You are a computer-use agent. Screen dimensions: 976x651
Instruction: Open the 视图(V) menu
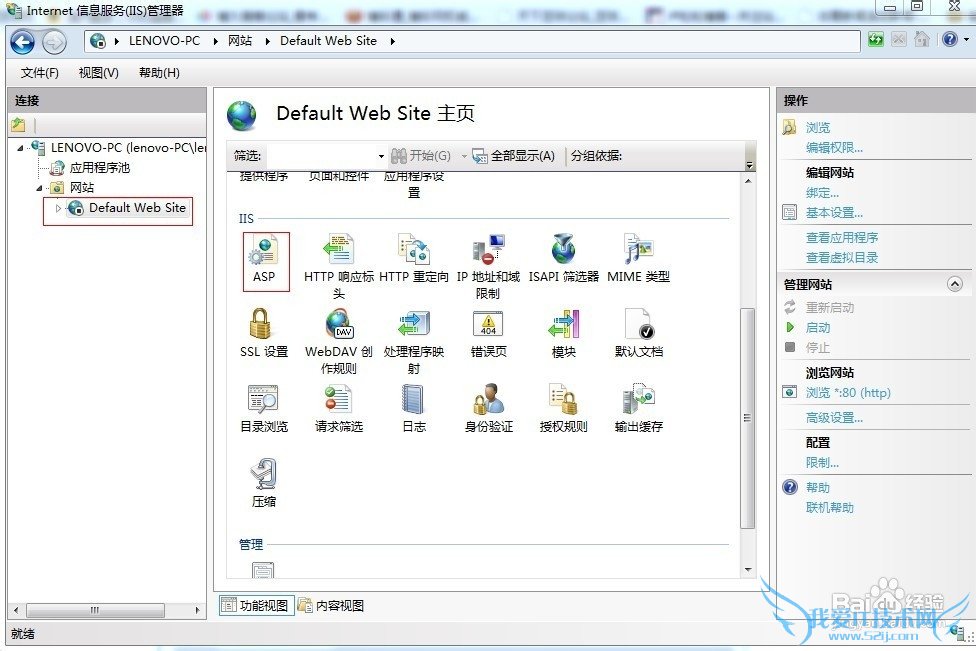98,73
